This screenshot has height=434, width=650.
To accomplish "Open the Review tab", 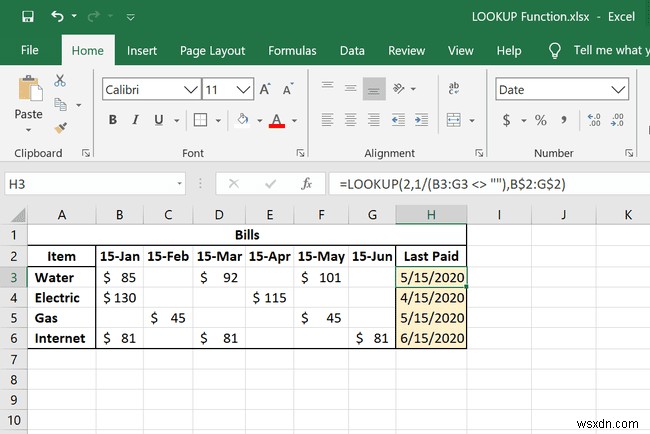I will click(406, 51).
